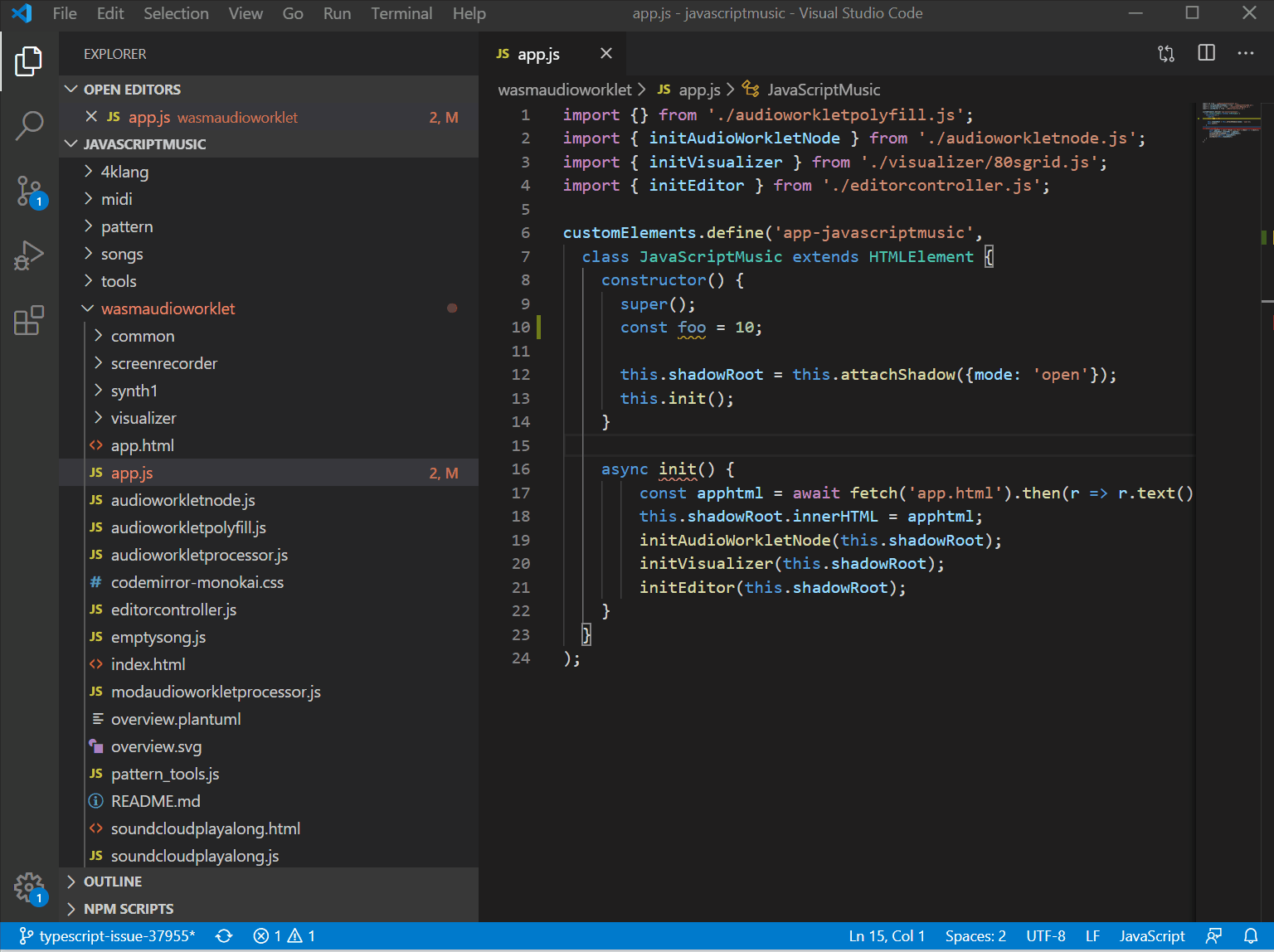The image size is (1274, 952).
Task: Expand the midi folder
Action: 269,199
